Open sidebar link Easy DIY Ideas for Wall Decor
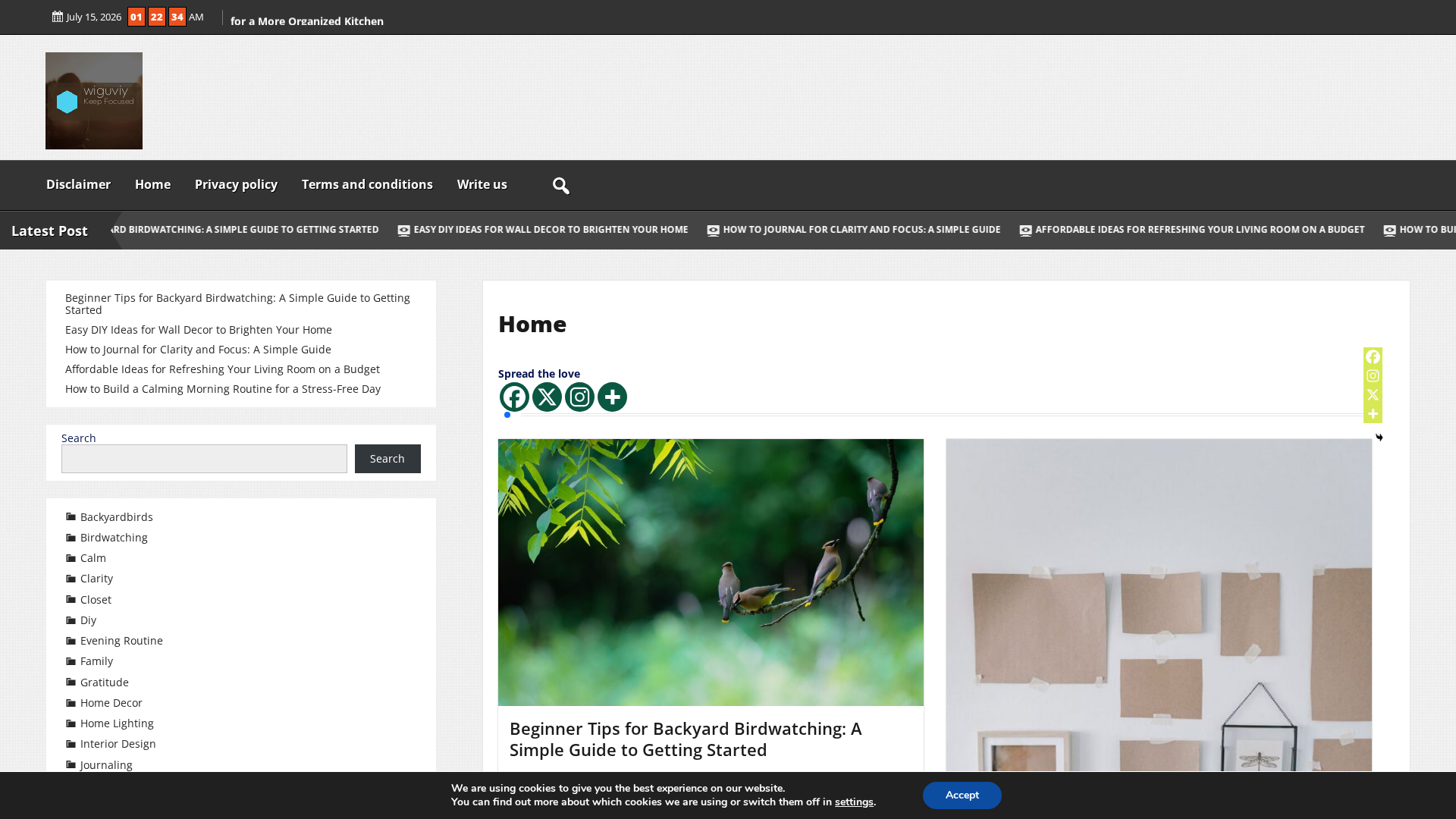 click(199, 330)
